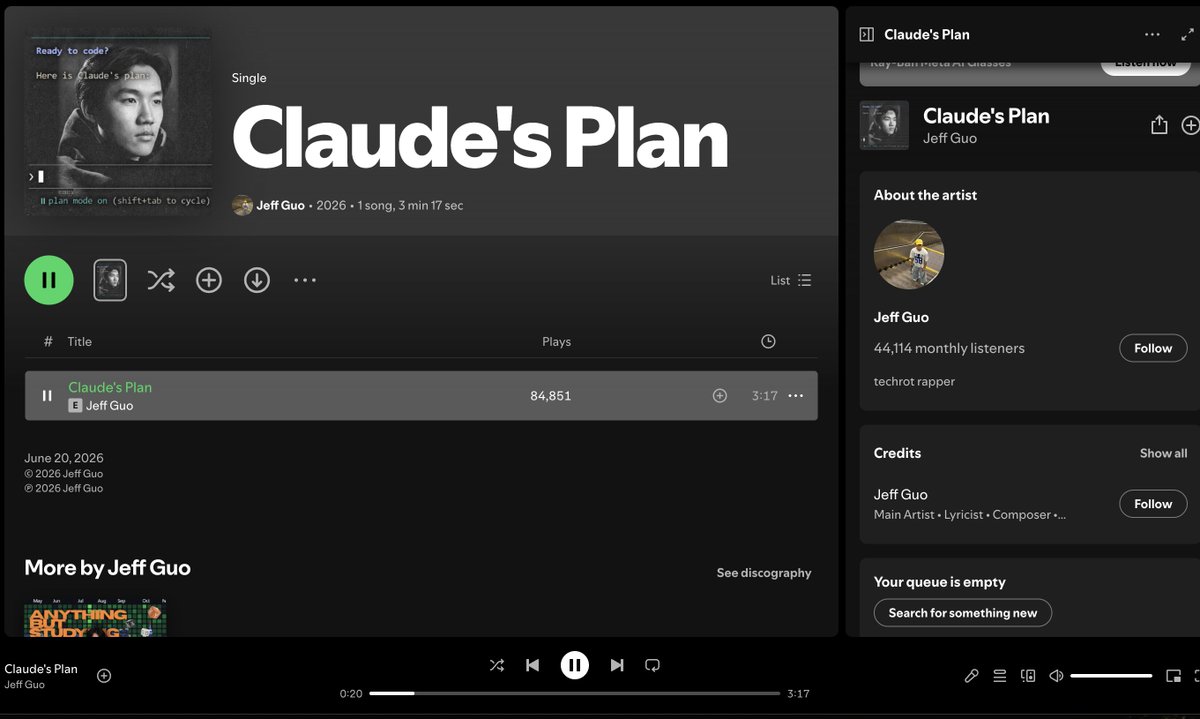Click the explicit E badge on track row

pyautogui.click(x=75, y=406)
